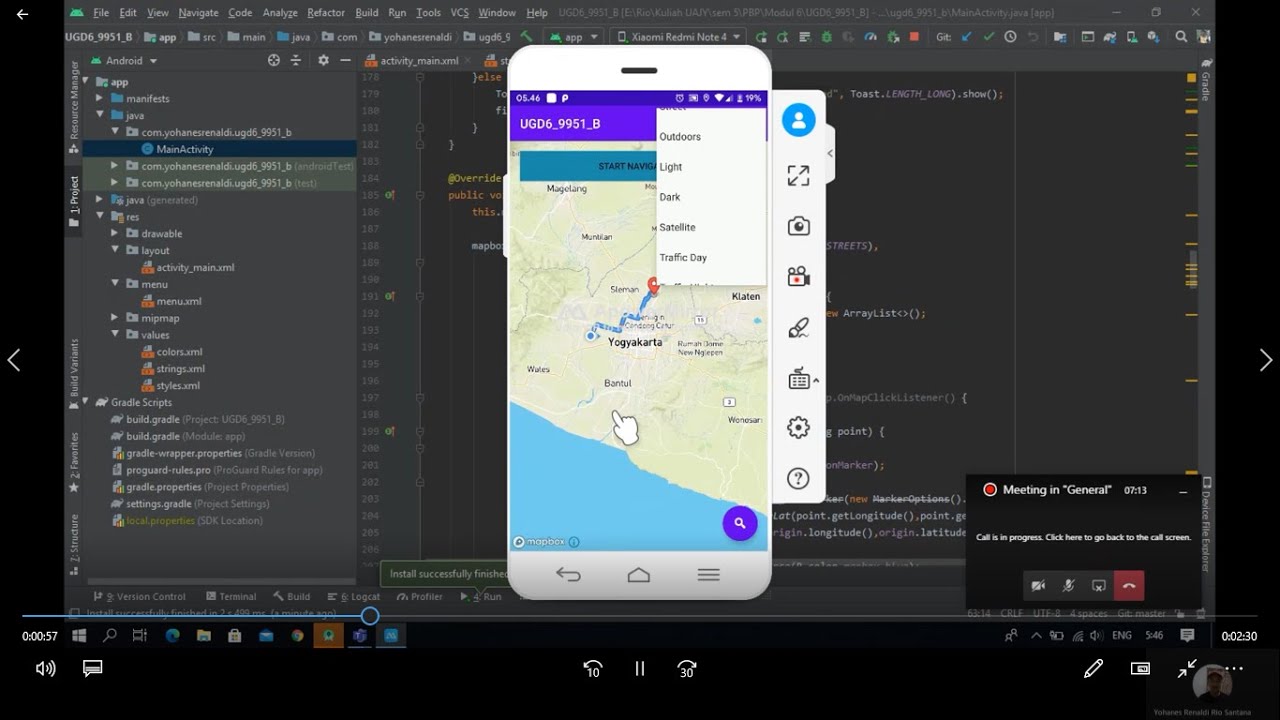The image size is (1280, 720).
Task: Tap the phone back navigation button
Action: click(x=568, y=574)
